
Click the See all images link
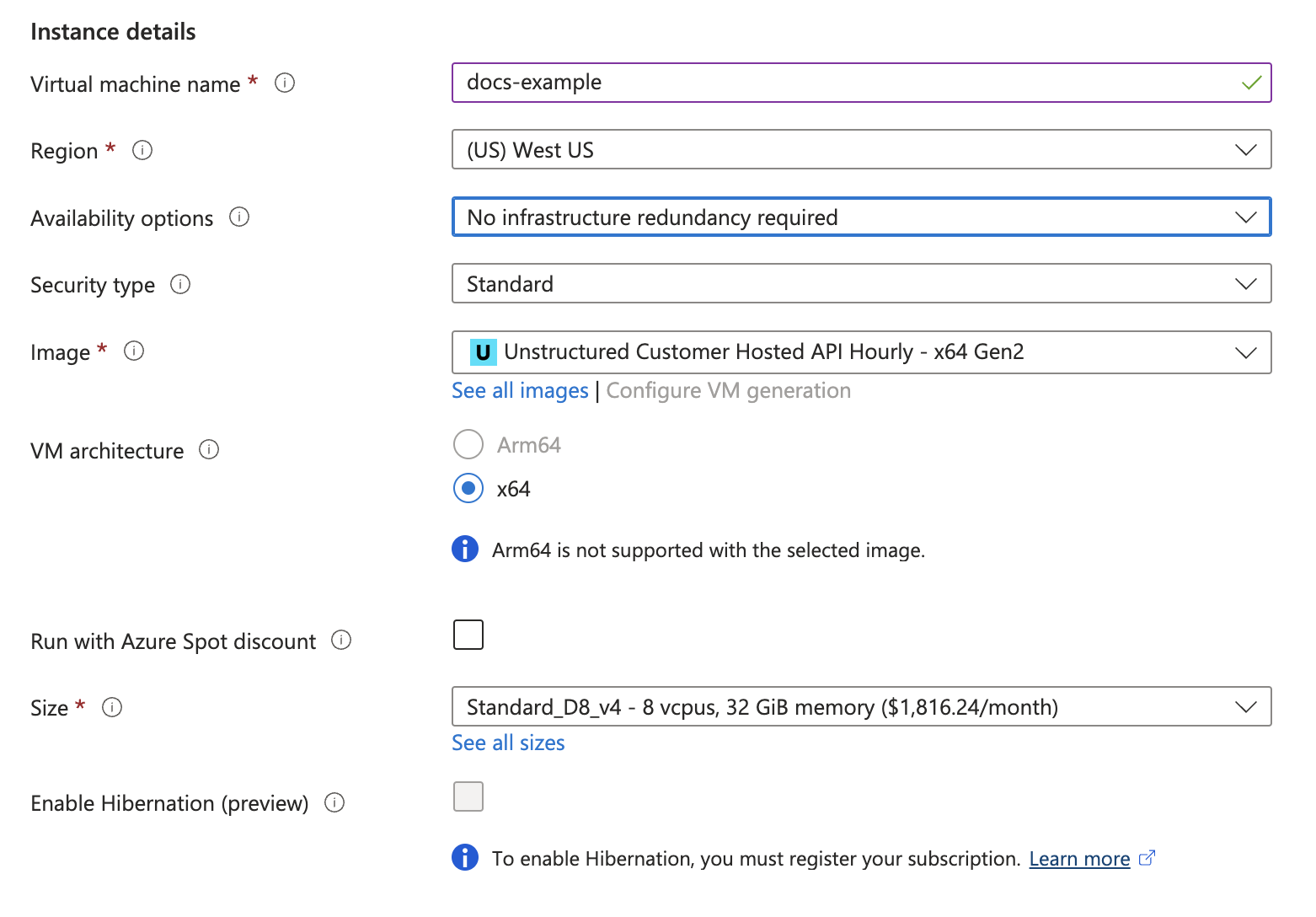tap(519, 390)
